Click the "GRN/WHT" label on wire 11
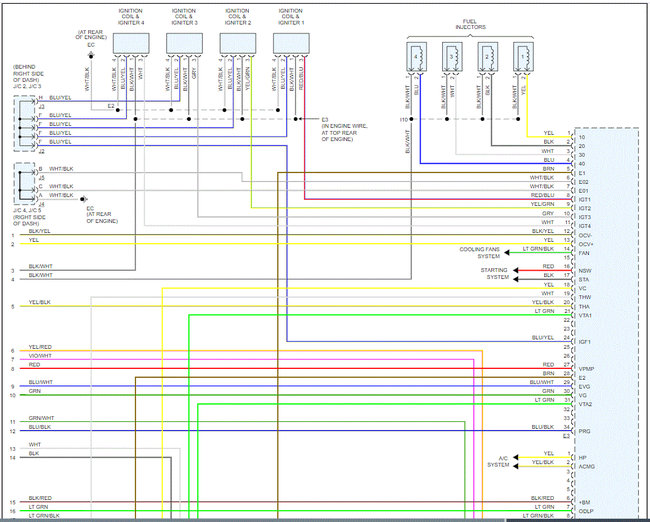650x522 pixels. click(x=41, y=418)
